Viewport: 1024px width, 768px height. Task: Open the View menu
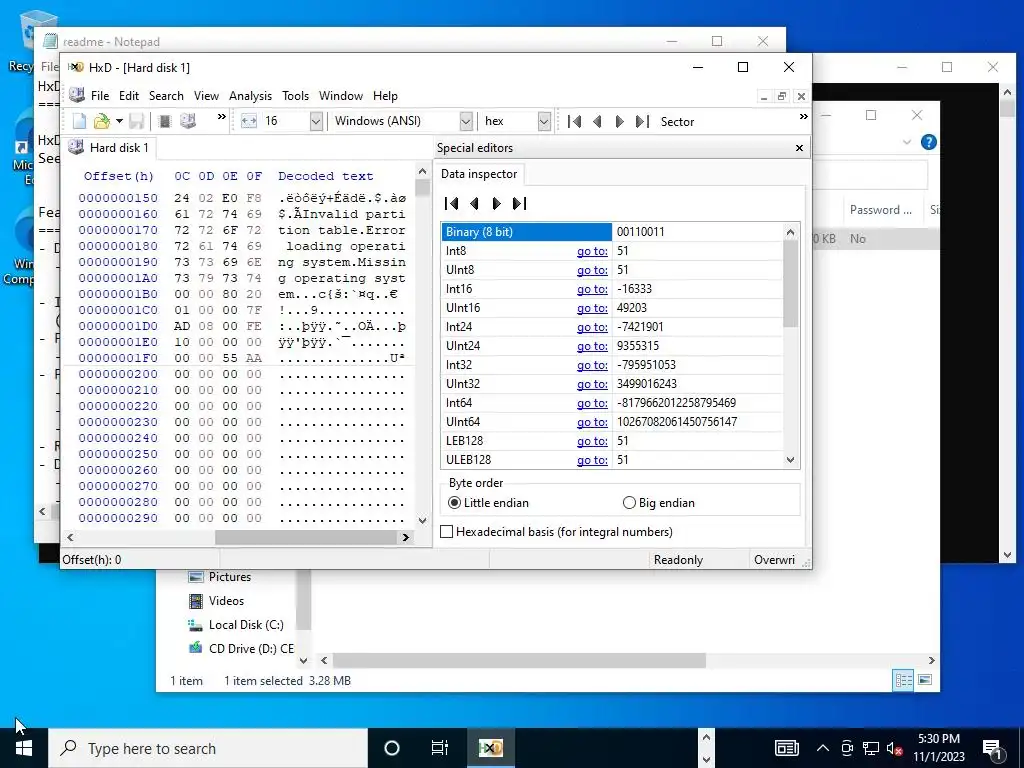[206, 96]
